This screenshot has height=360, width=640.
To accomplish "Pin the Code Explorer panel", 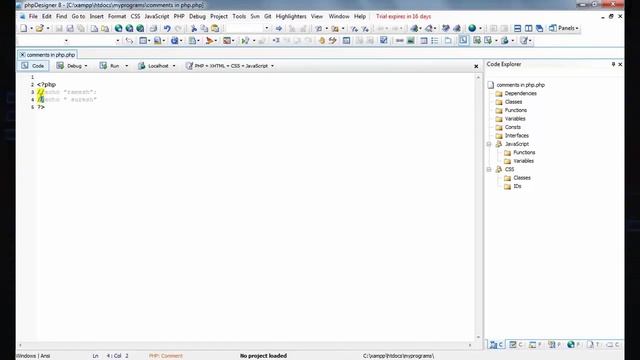I will tap(613, 64).
